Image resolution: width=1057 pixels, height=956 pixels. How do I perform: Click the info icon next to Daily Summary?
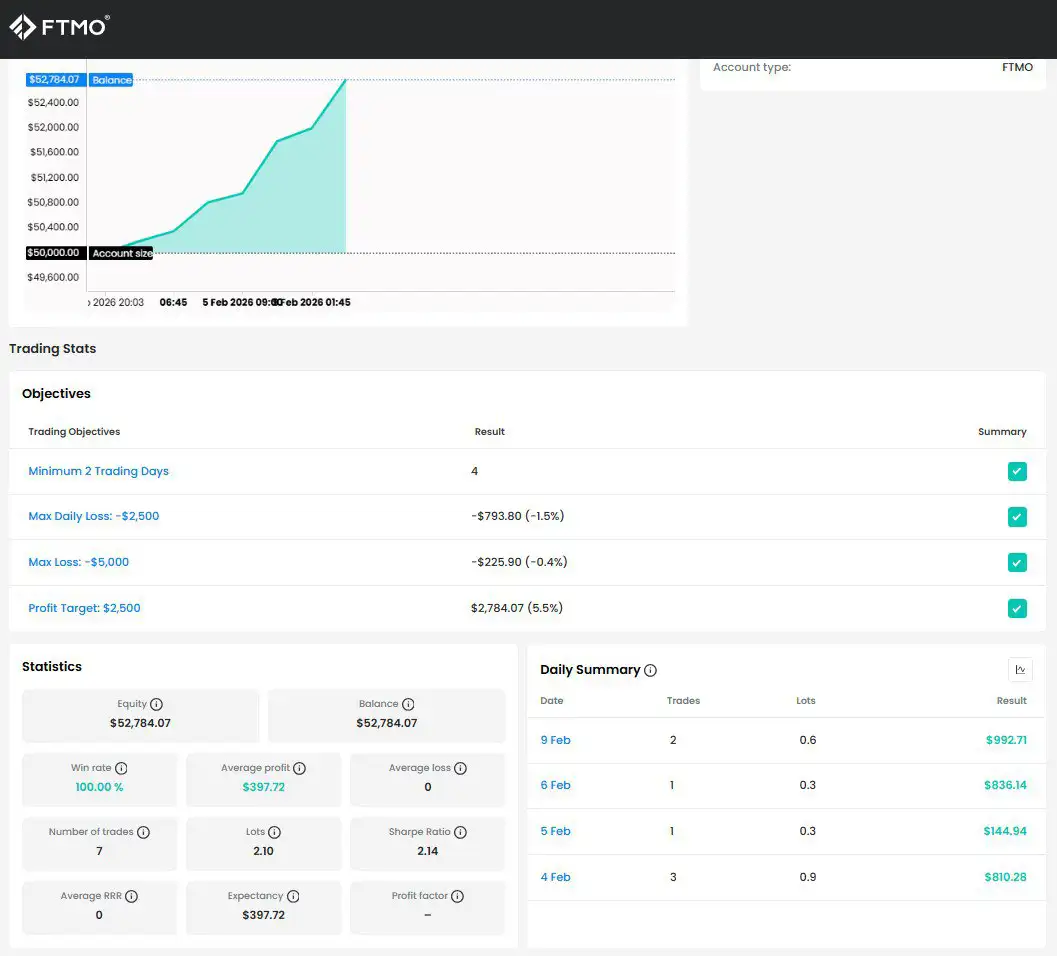point(651,670)
